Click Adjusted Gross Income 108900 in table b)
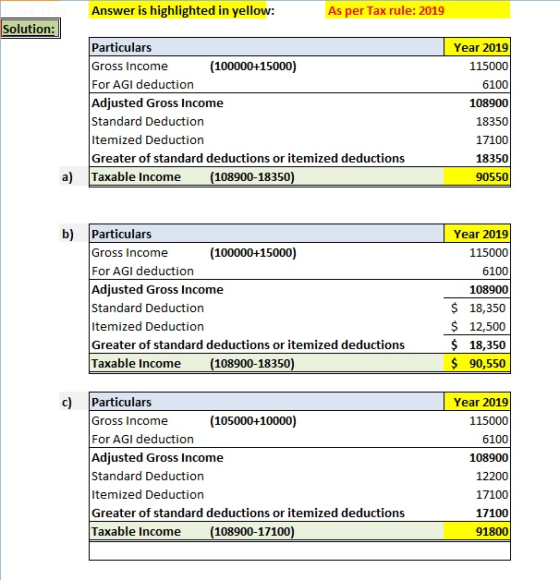Screen dimensions: 560x580 click(x=489, y=290)
